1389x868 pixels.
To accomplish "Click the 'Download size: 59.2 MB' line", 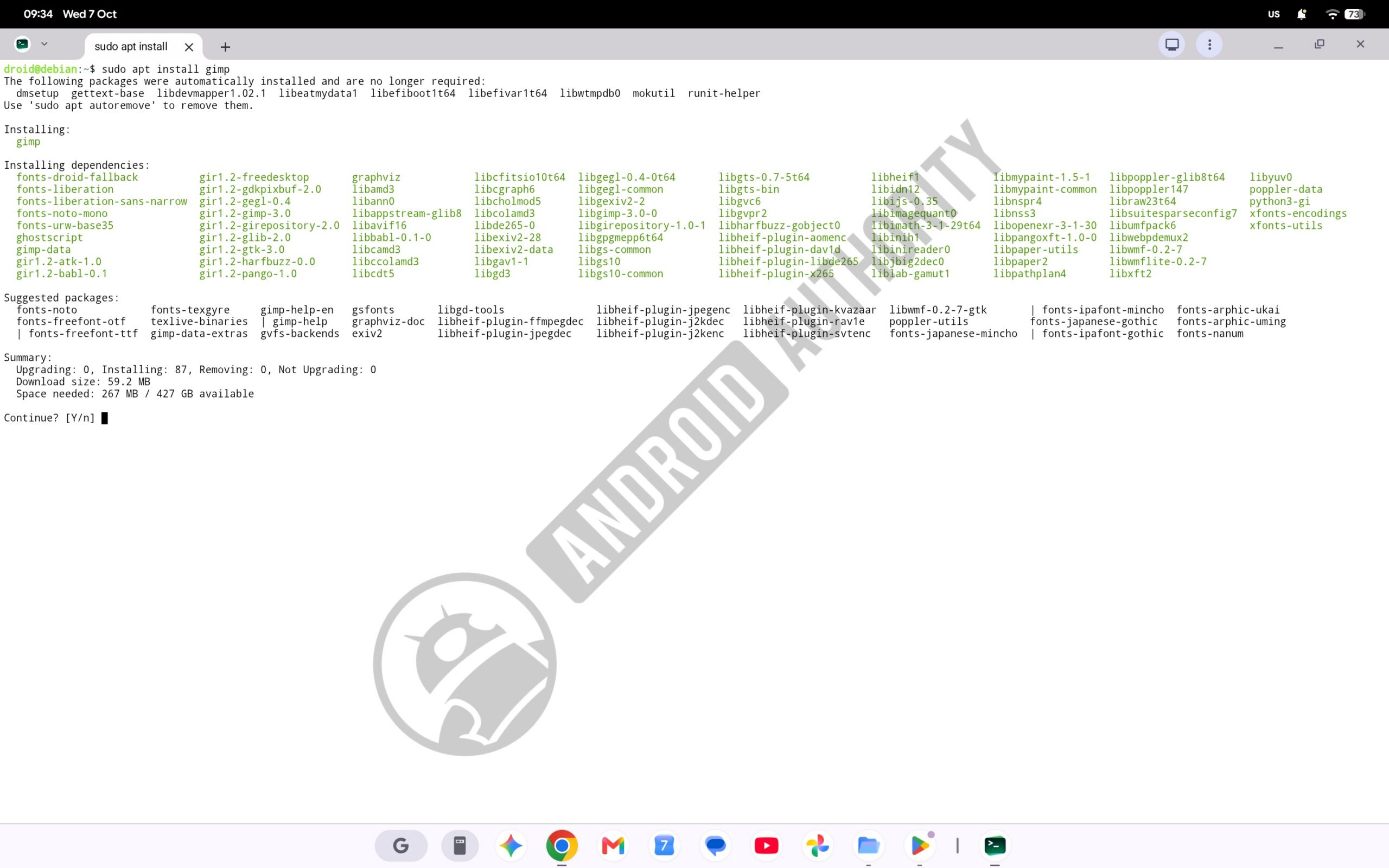I will 83,382.
